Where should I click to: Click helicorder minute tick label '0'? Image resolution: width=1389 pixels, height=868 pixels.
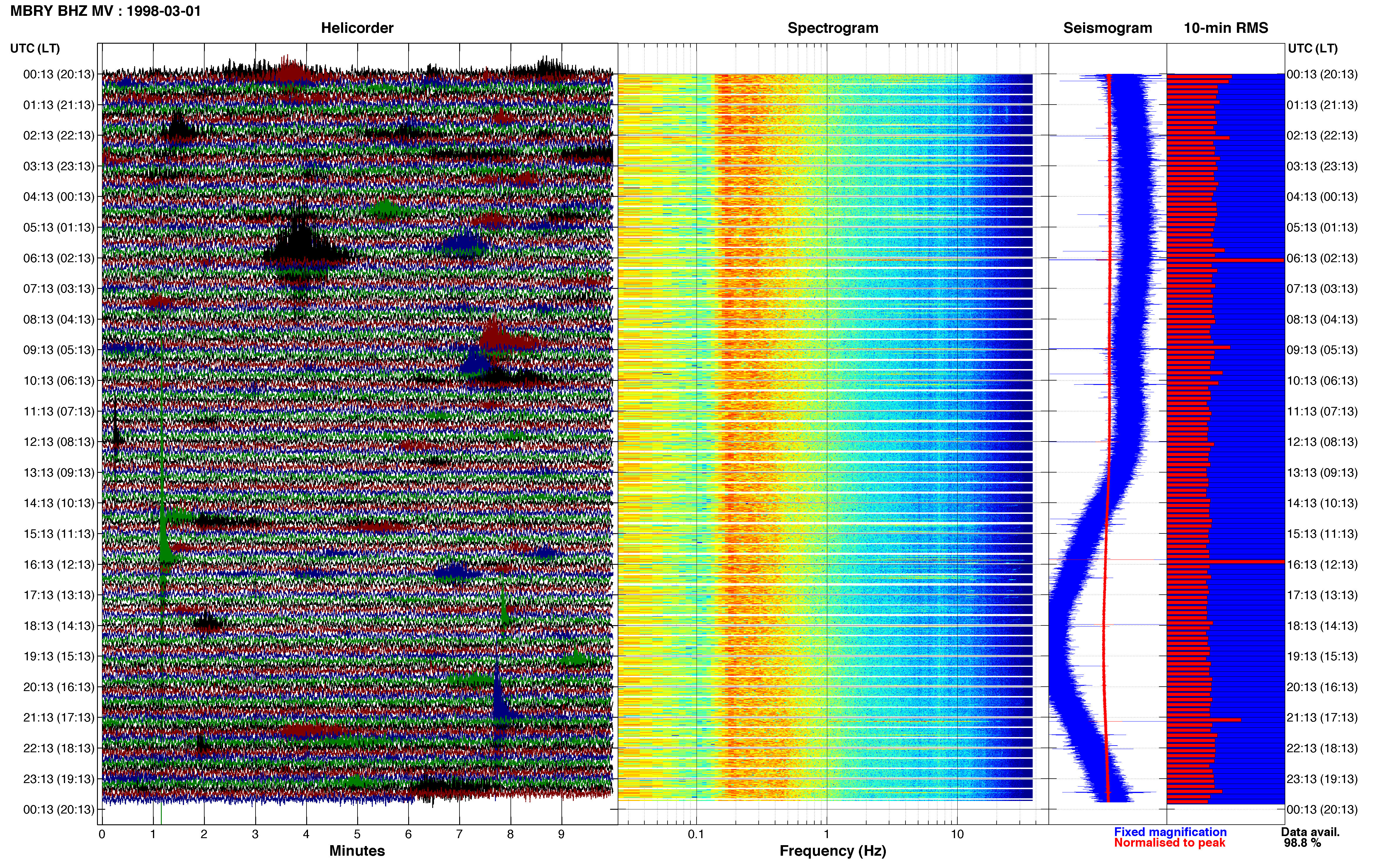(102, 835)
